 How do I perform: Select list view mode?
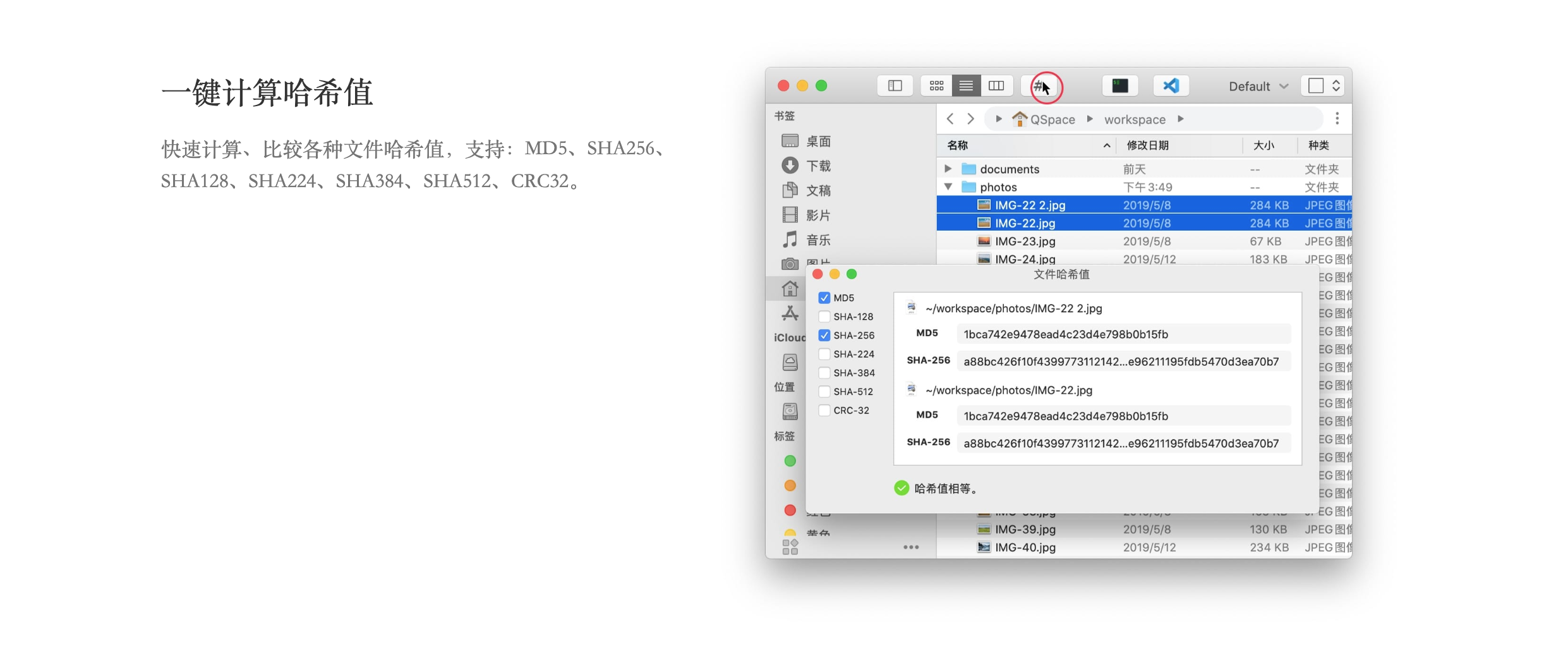pos(966,86)
